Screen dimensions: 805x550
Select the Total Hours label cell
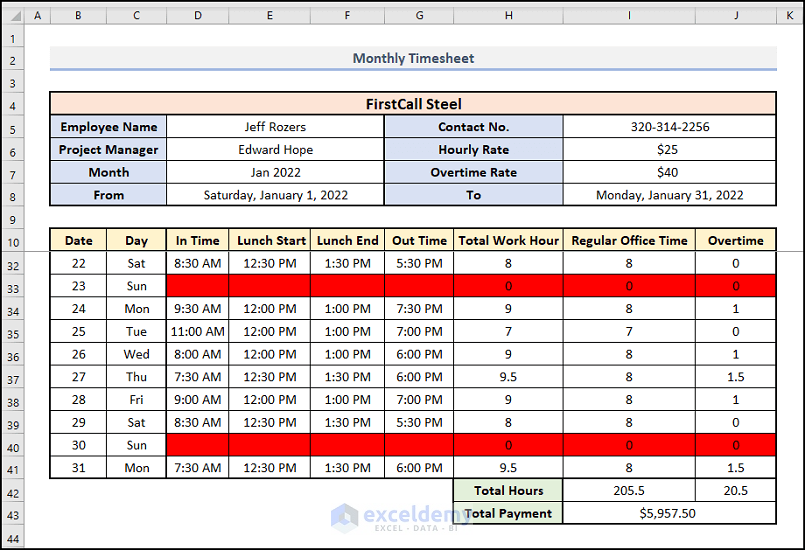click(x=508, y=490)
